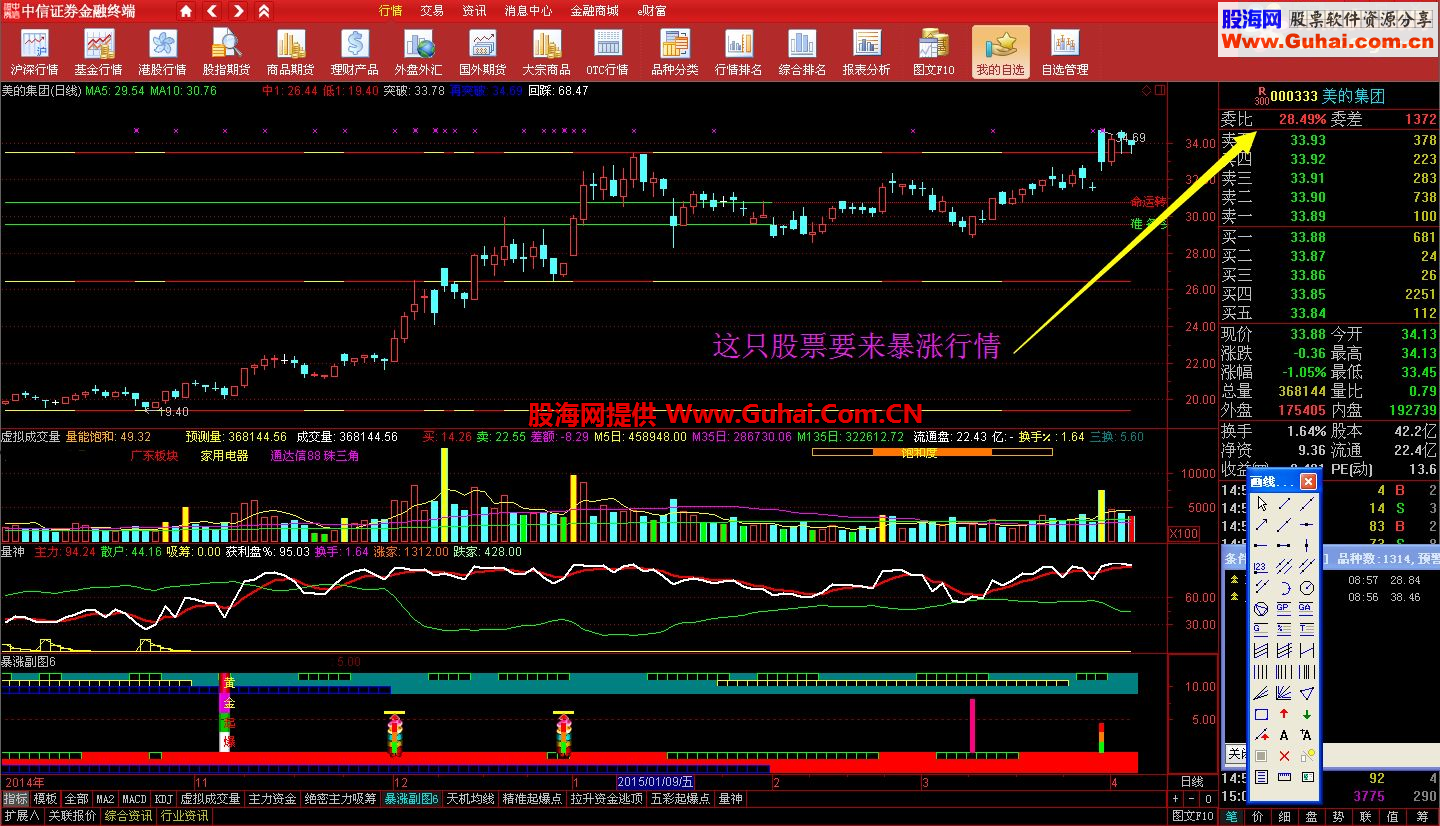Open 商品期货 commodity futures
The height and width of the screenshot is (826, 1440).
(290, 53)
